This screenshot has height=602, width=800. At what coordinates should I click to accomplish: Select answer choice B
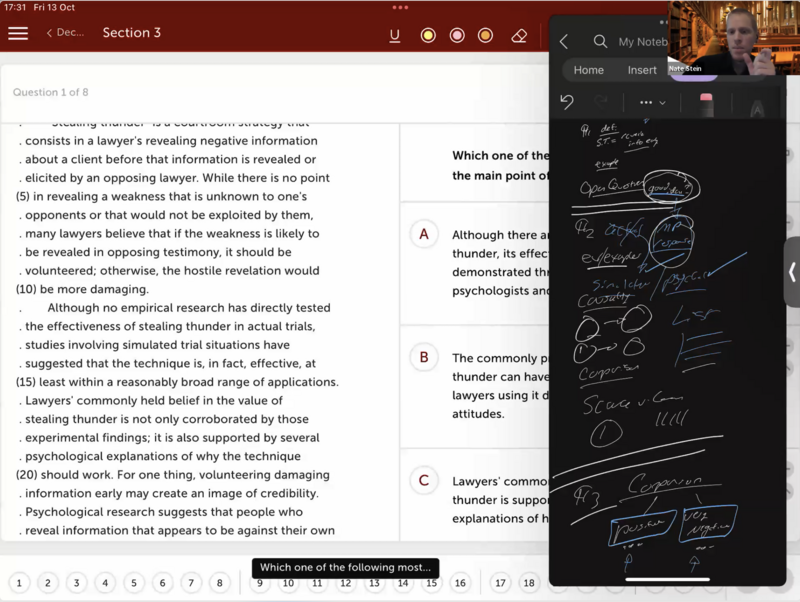pyautogui.click(x=424, y=357)
